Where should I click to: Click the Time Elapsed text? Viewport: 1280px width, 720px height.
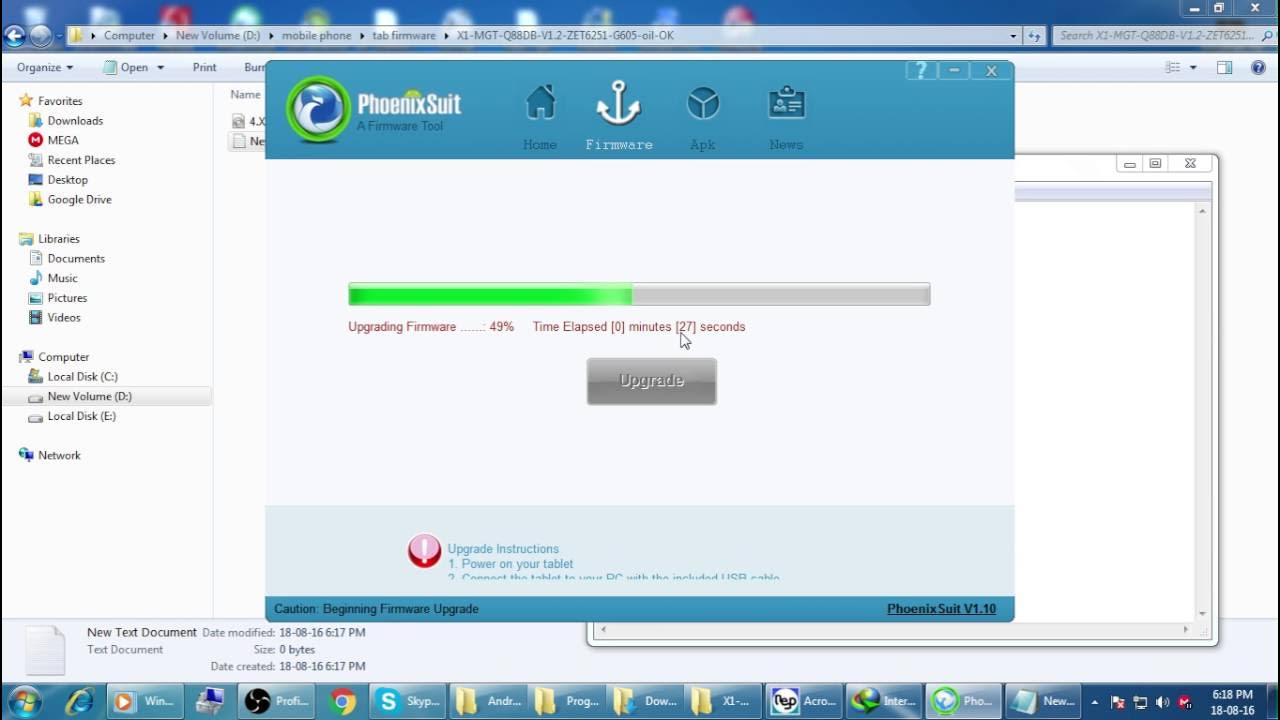coord(639,327)
